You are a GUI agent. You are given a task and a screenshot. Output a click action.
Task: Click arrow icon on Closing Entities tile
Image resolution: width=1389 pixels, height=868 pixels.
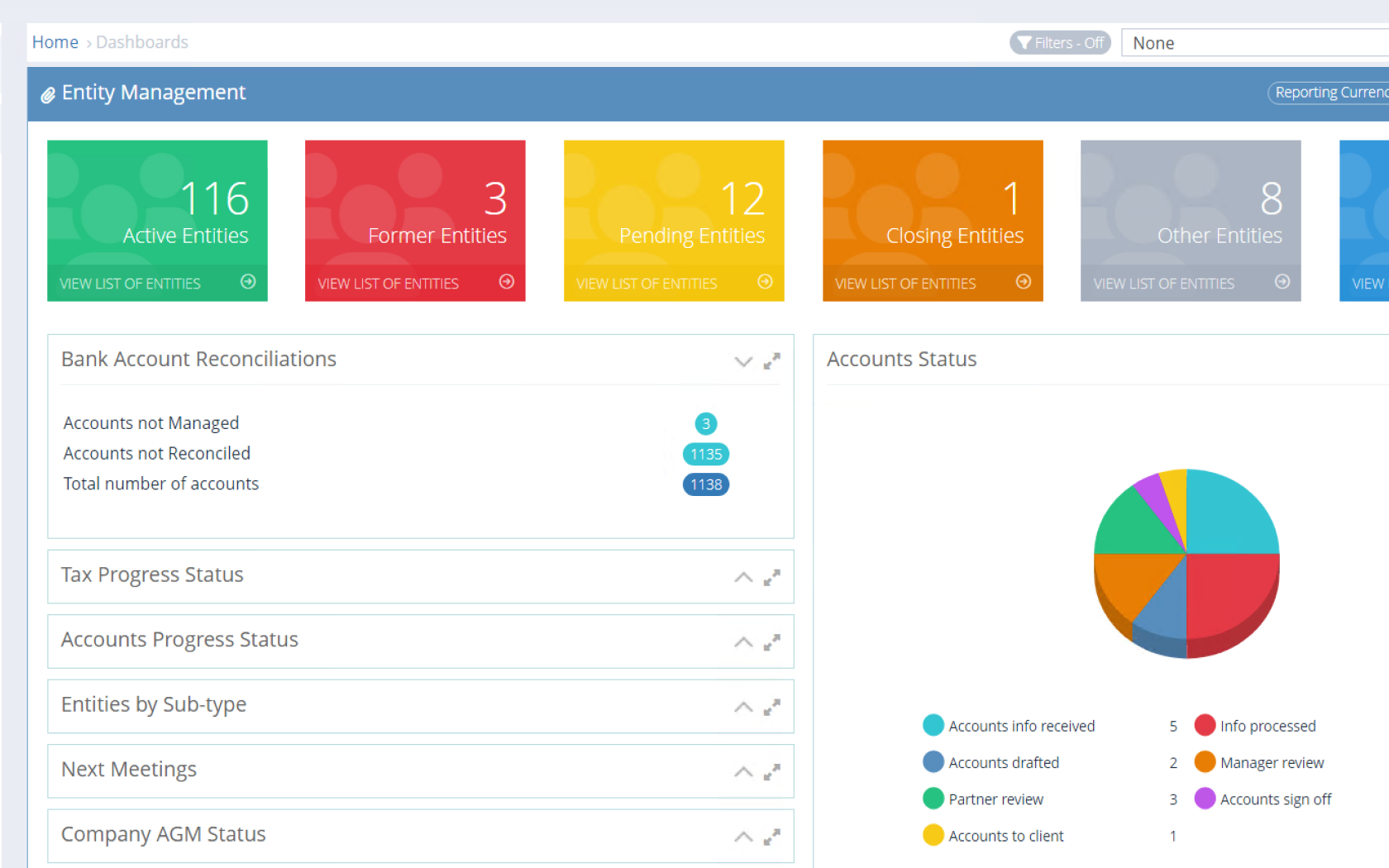pos(1024,282)
